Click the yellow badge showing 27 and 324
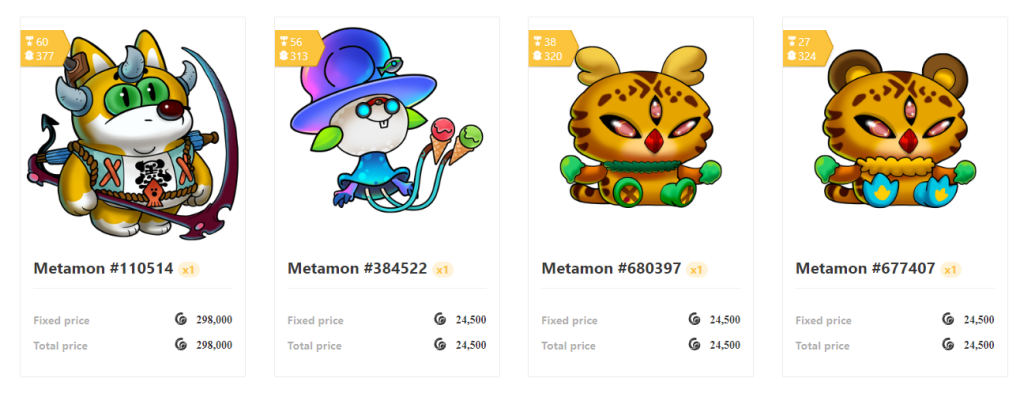 [806, 49]
